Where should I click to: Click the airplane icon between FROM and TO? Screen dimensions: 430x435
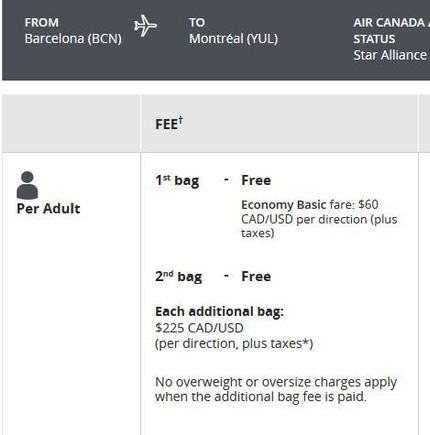145,26
